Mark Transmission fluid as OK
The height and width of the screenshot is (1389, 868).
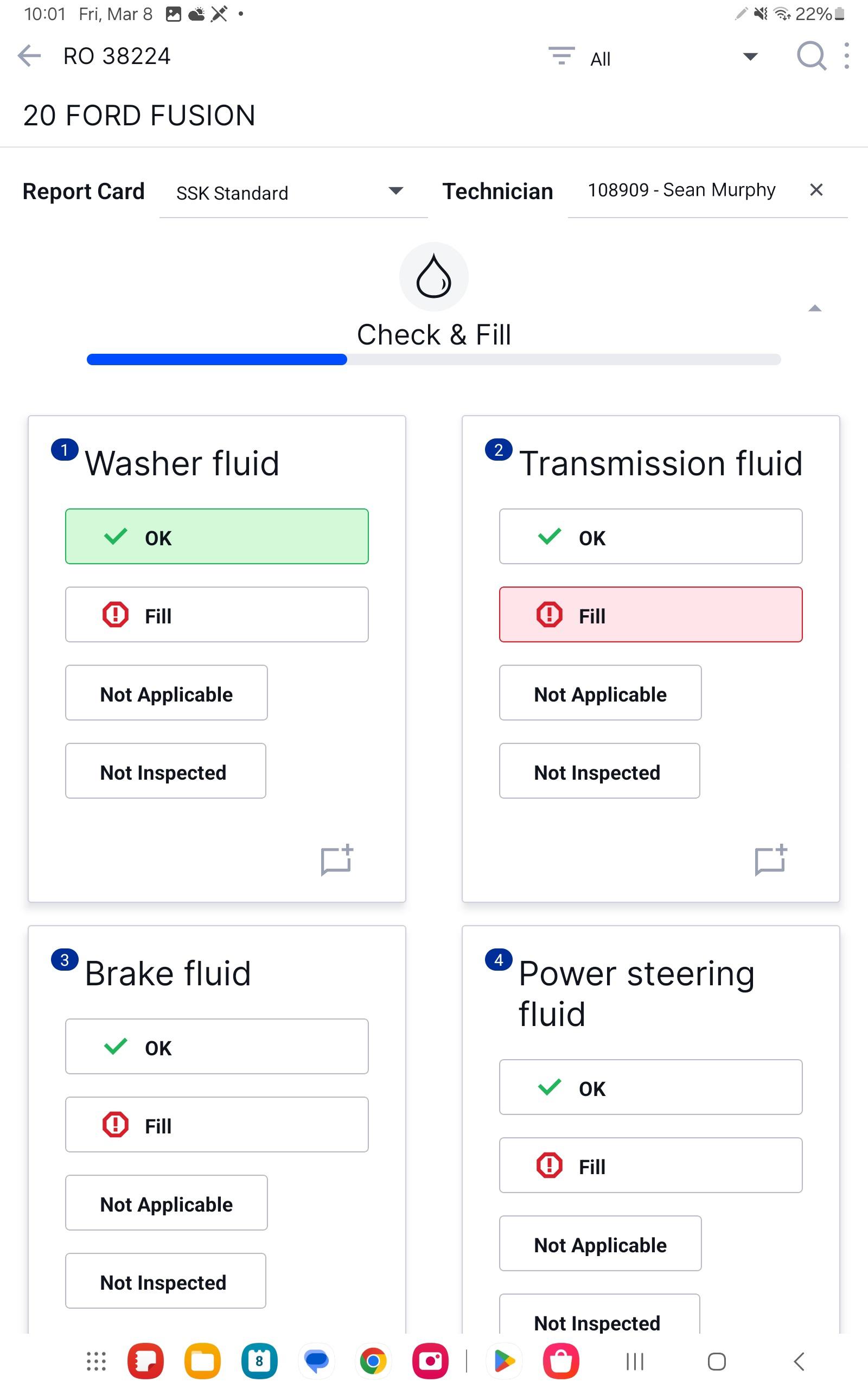click(650, 537)
